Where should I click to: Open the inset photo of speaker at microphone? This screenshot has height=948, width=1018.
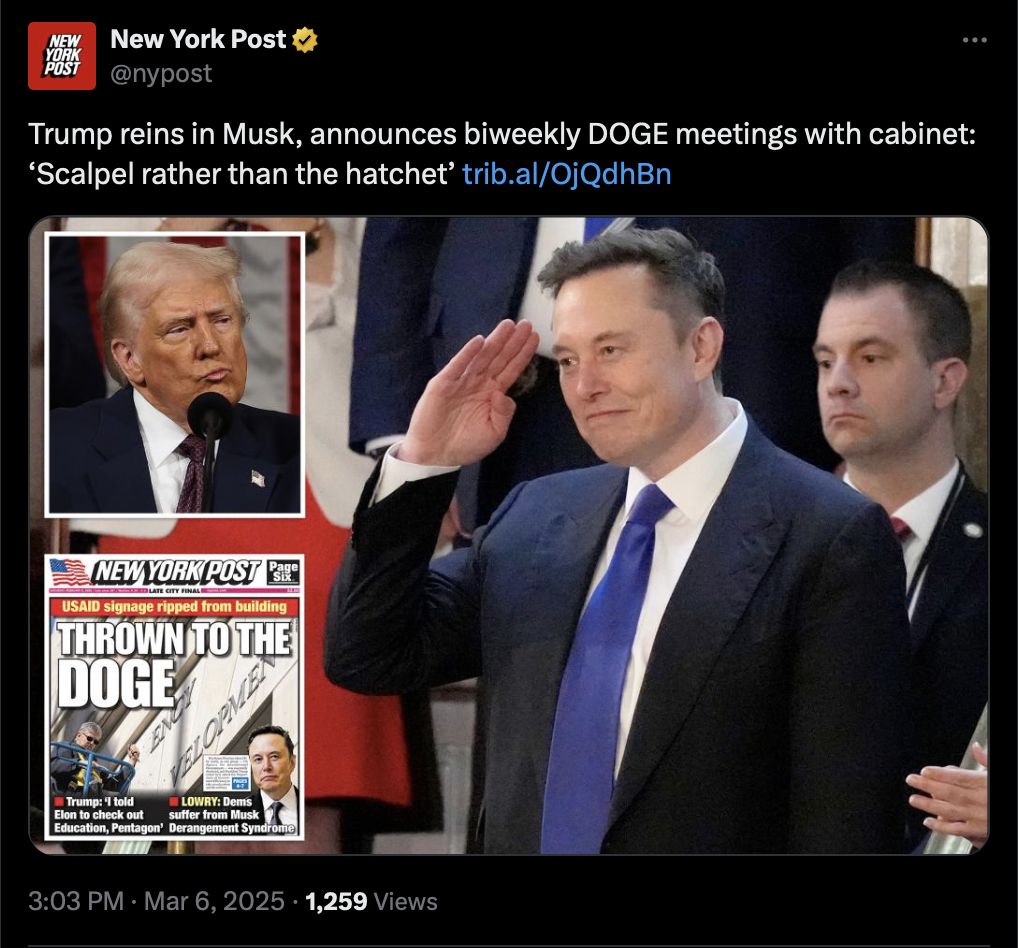coord(175,375)
